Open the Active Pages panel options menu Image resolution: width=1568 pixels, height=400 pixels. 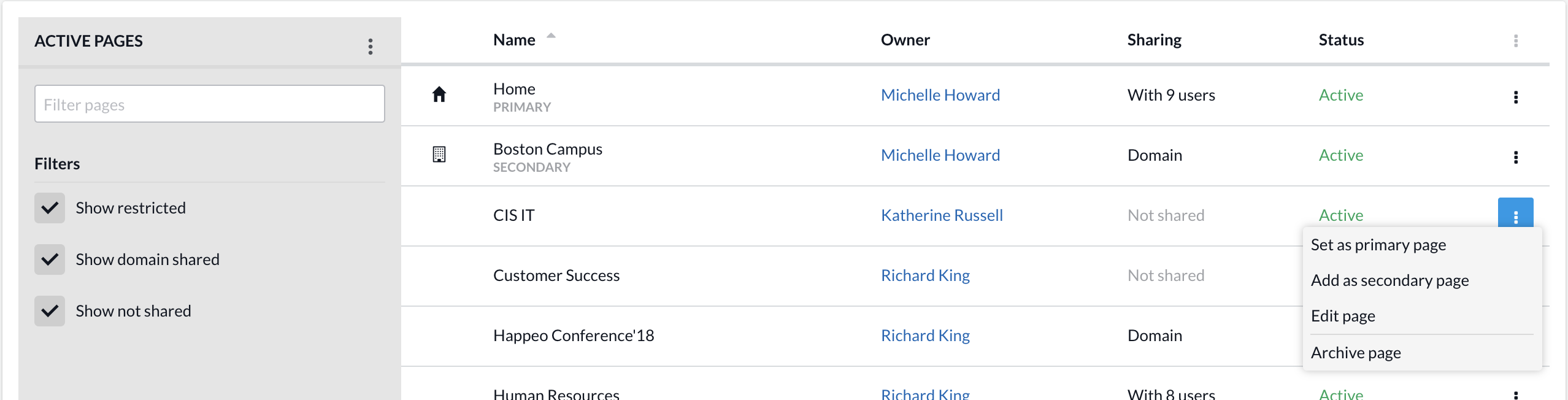(371, 47)
